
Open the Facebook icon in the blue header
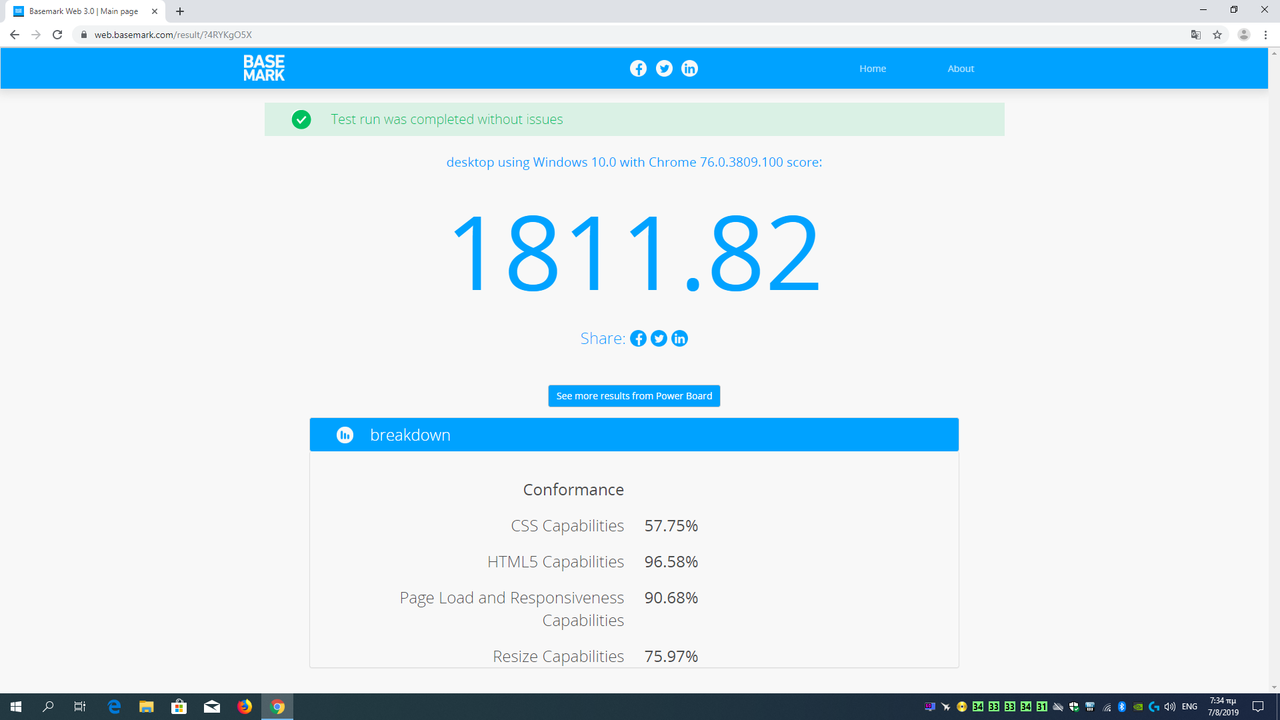pos(638,68)
